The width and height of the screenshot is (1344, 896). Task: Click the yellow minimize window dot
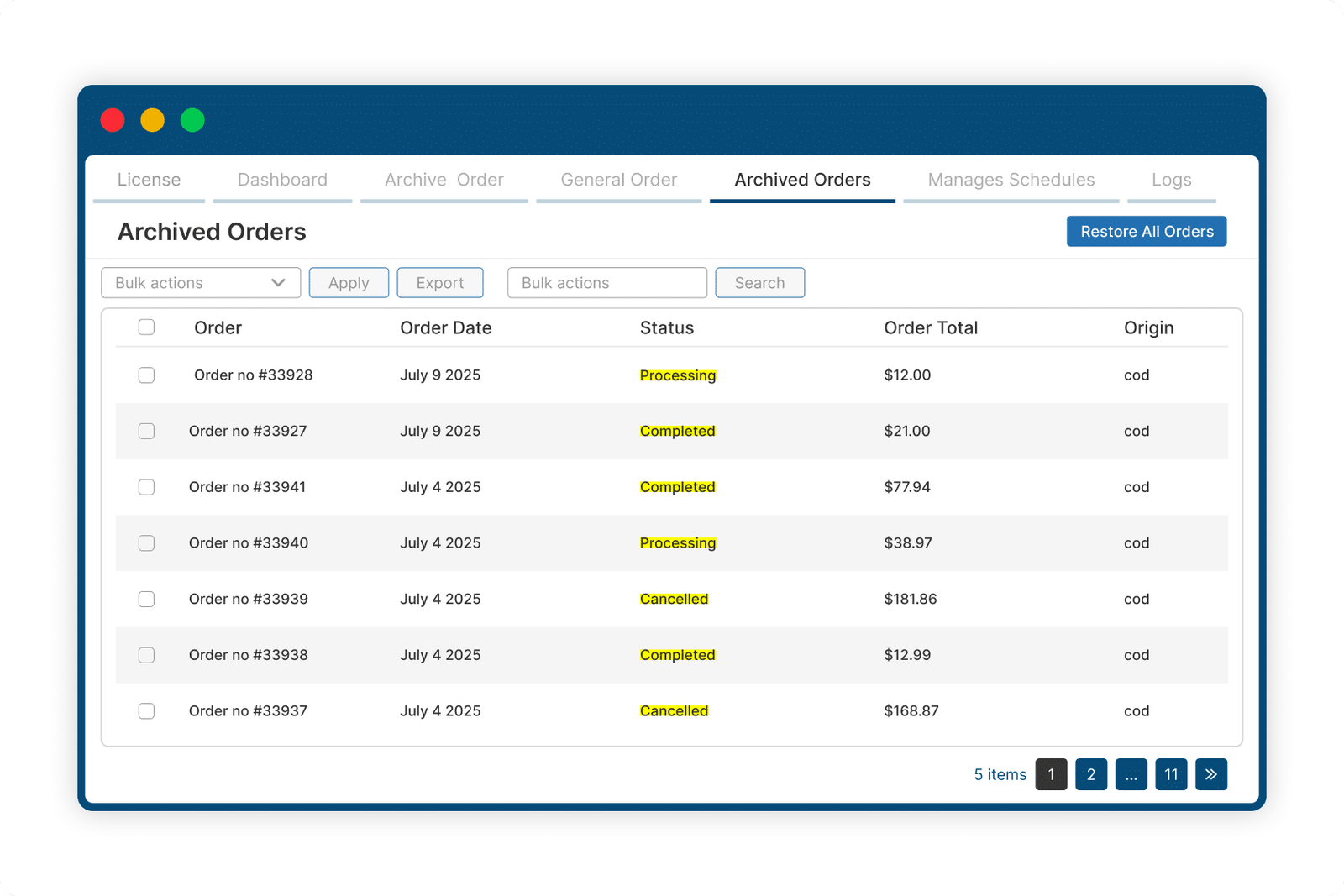[x=152, y=120]
